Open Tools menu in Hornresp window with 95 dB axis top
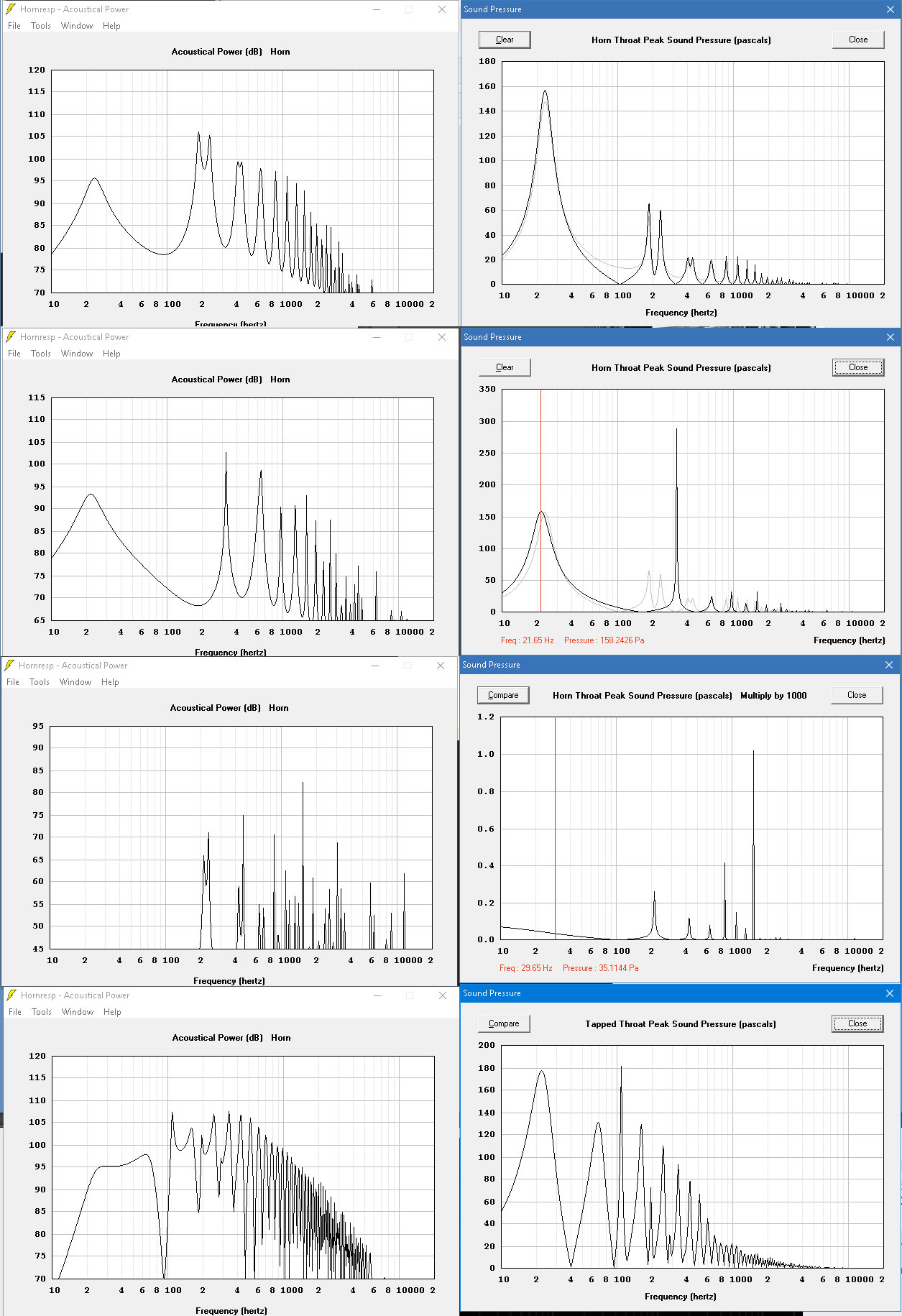The image size is (902, 1316). [40, 682]
